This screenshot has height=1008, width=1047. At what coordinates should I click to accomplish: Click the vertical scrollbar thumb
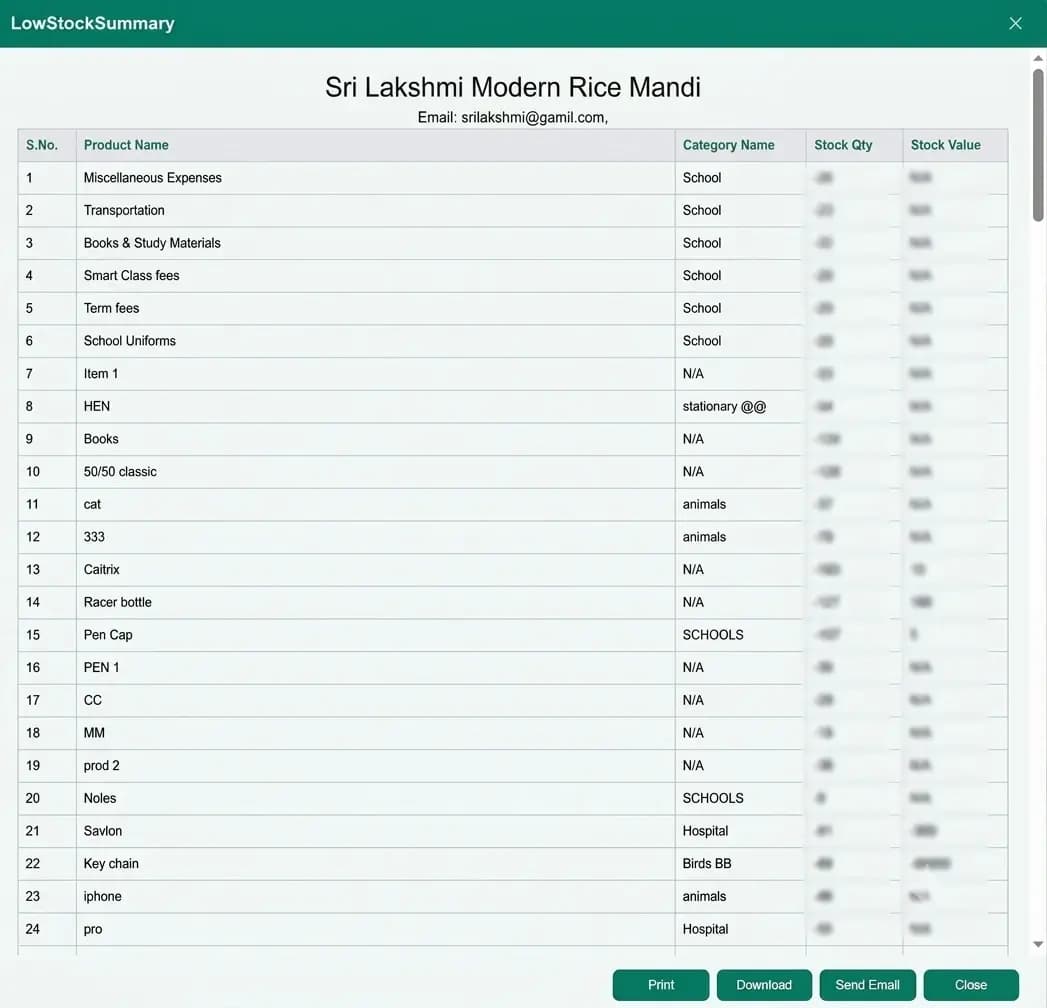[1038, 144]
